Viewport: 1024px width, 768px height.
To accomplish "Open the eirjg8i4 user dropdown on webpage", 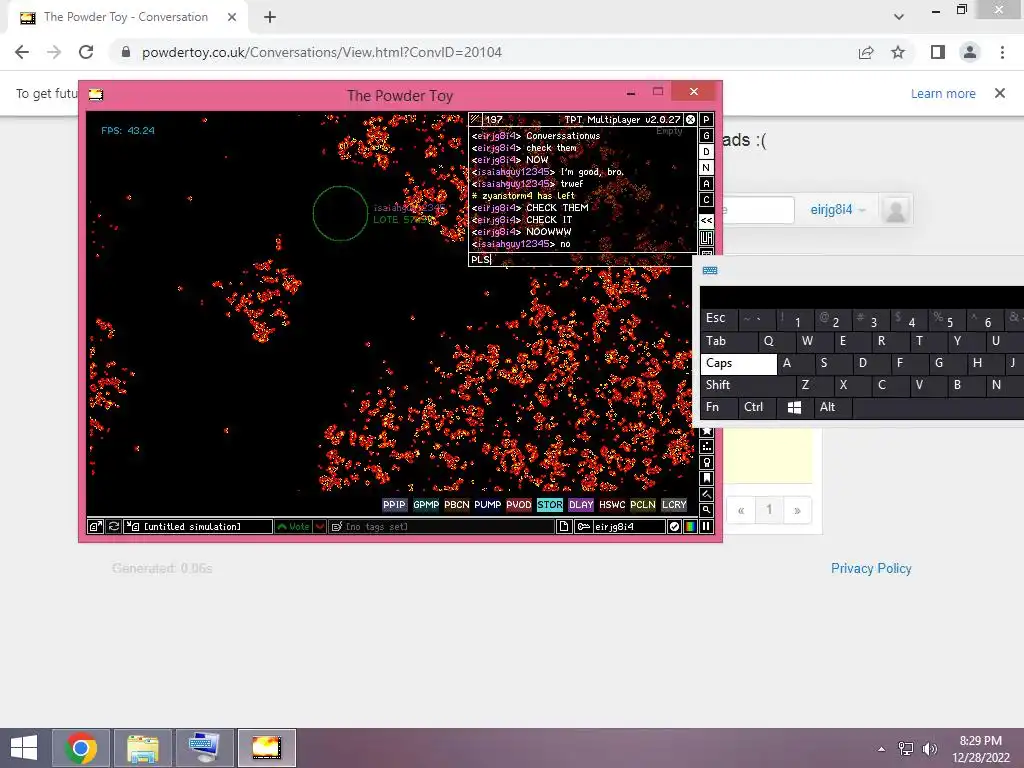I will coord(837,210).
